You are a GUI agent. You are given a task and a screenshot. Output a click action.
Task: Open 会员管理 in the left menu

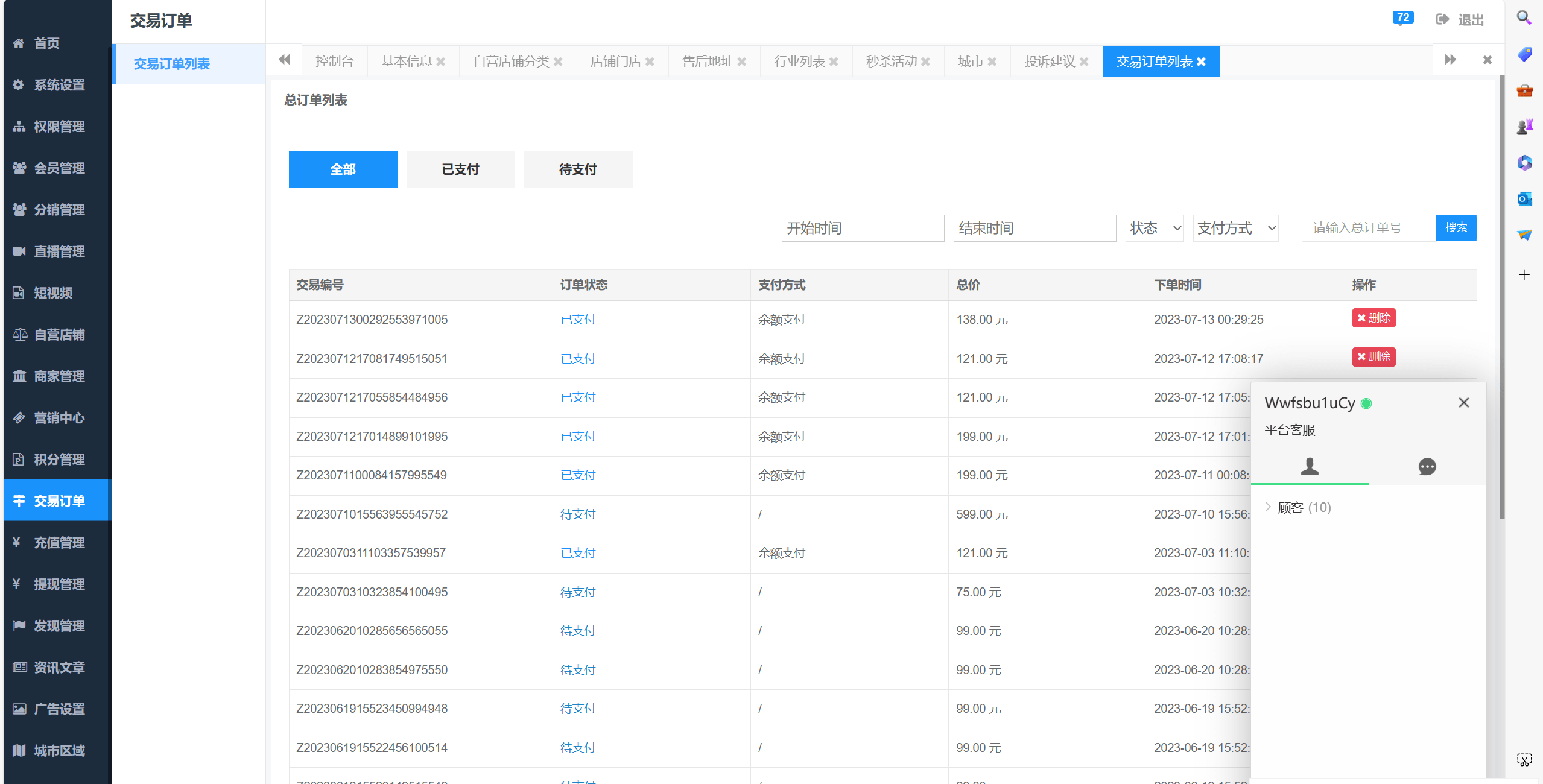click(59, 168)
